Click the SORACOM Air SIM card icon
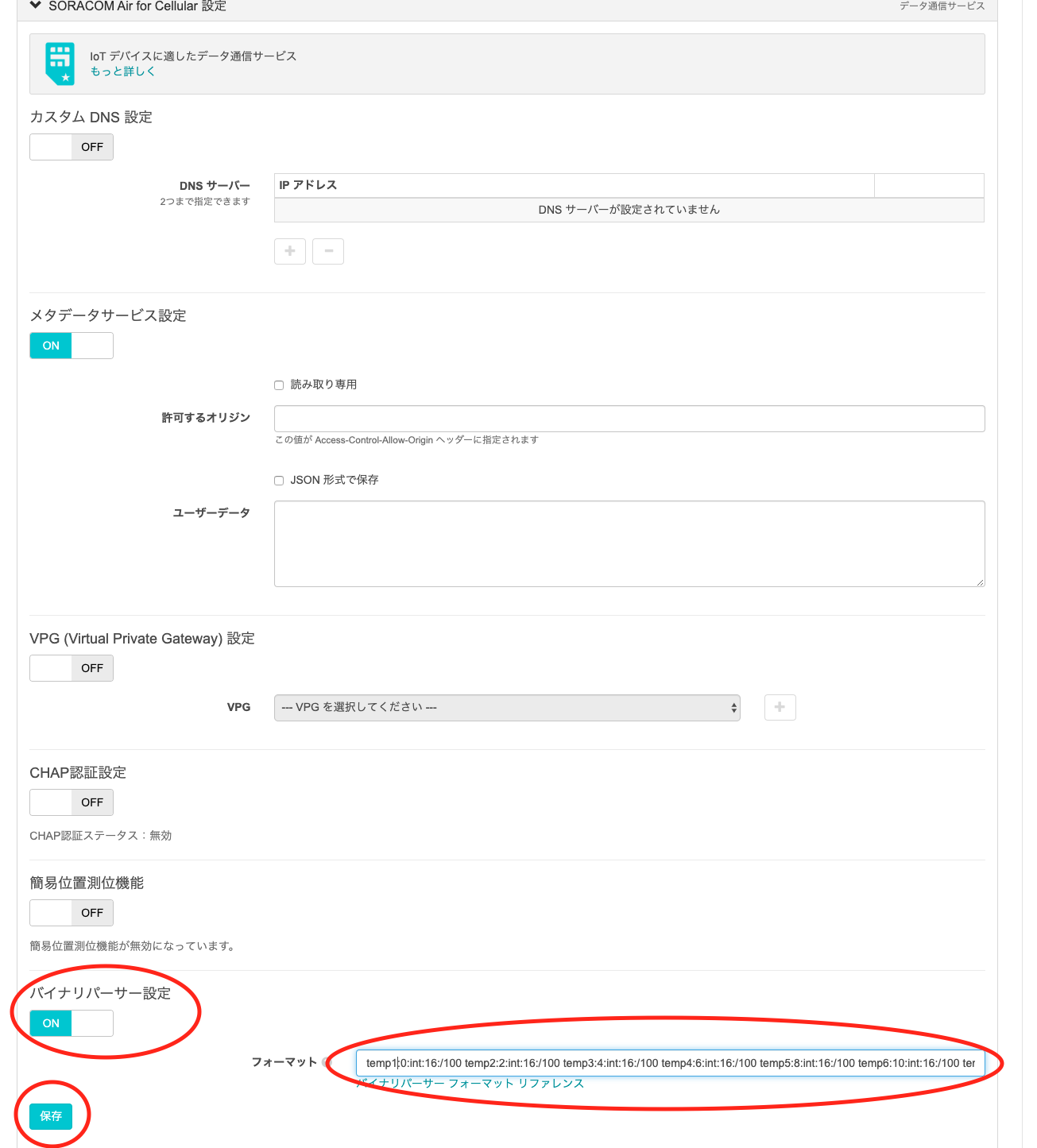Image resolution: width=1037 pixels, height=1148 pixels. tap(60, 63)
